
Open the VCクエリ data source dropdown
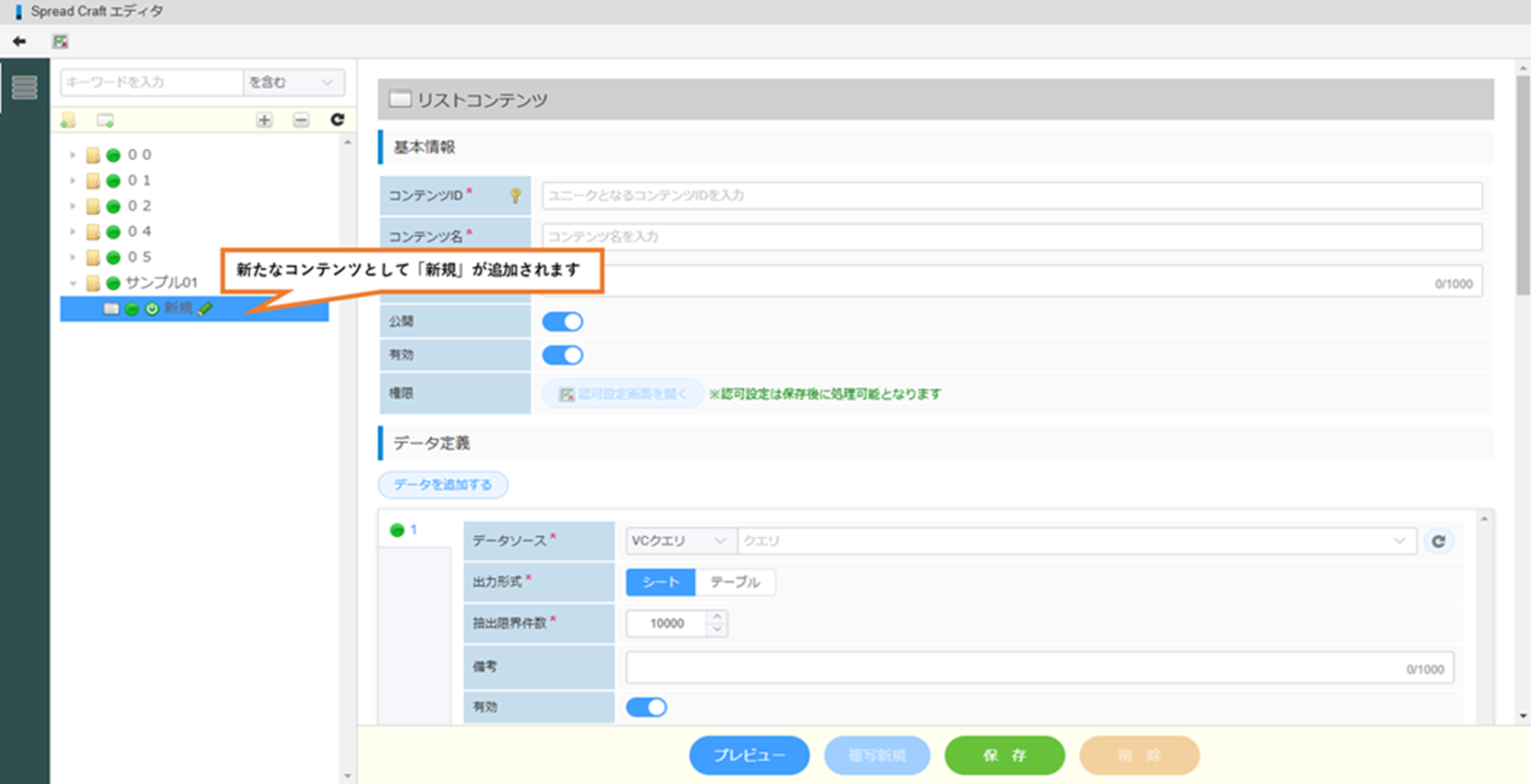tap(678, 542)
